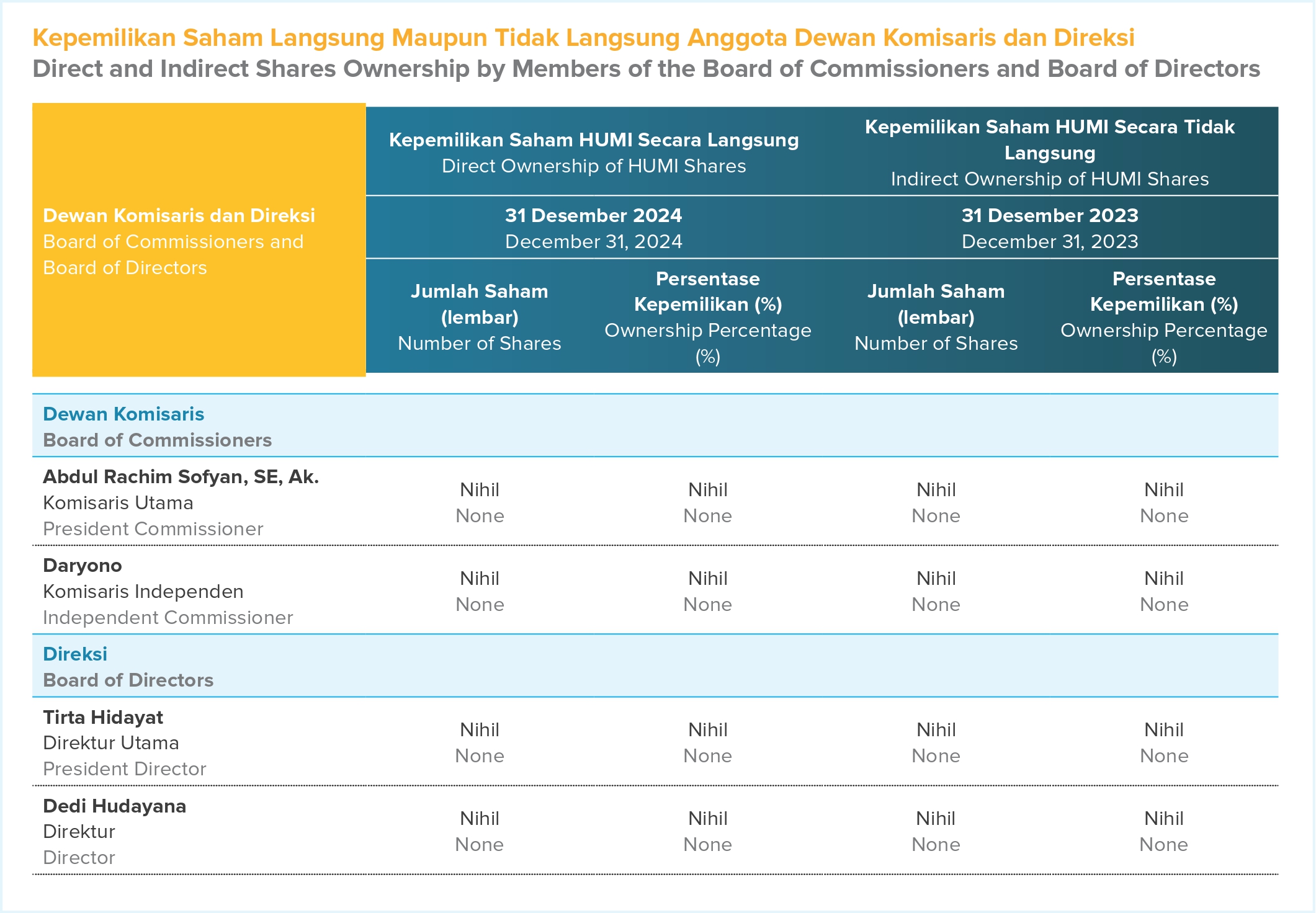Click 'Persentase Kepemilikan (%)' under 31 Desember 2024
The width and height of the screenshot is (1316, 913).
(x=708, y=292)
